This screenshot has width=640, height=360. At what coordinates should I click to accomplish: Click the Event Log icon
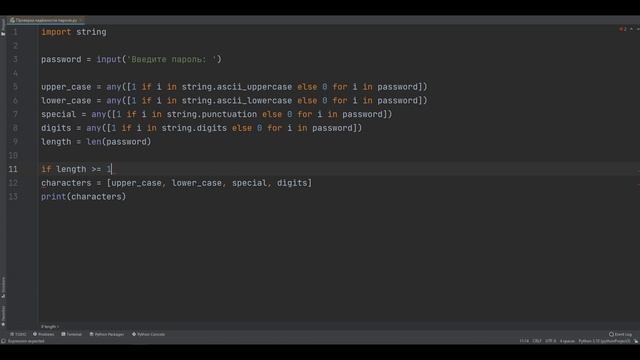point(611,334)
